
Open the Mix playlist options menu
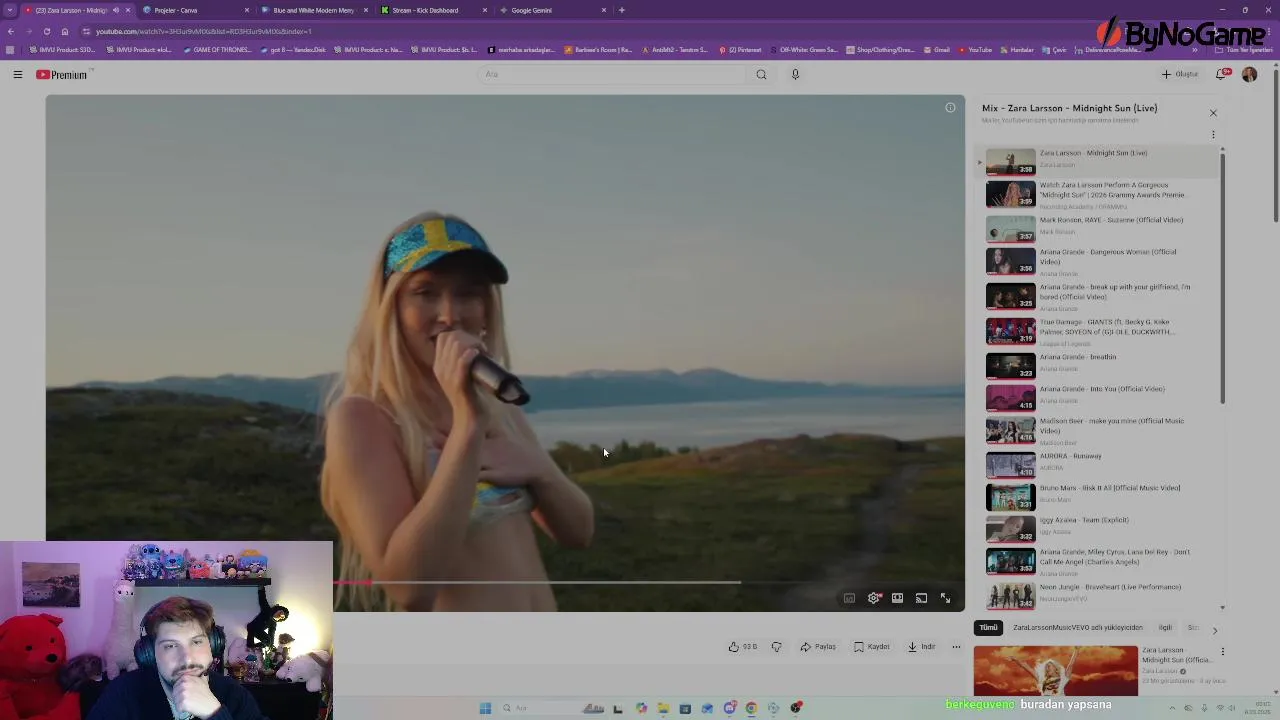pyautogui.click(x=1213, y=134)
